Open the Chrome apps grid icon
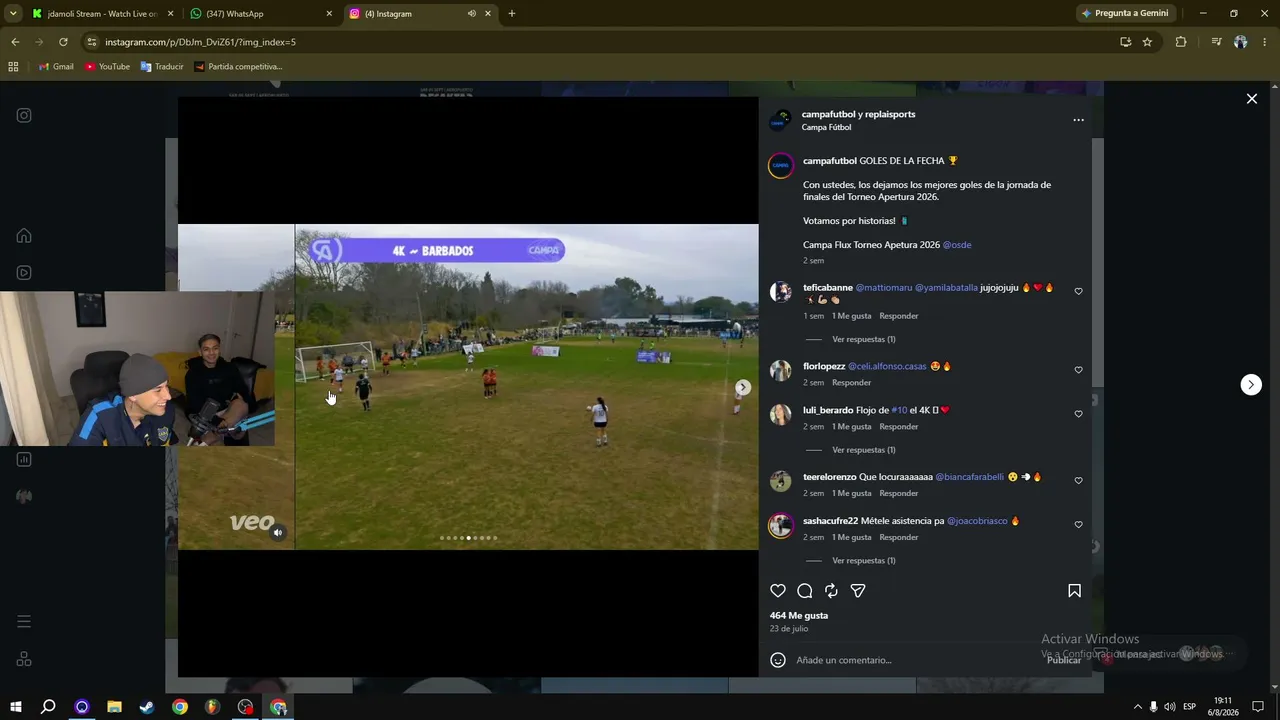The width and height of the screenshot is (1280, 720). (x=13, y=67)
